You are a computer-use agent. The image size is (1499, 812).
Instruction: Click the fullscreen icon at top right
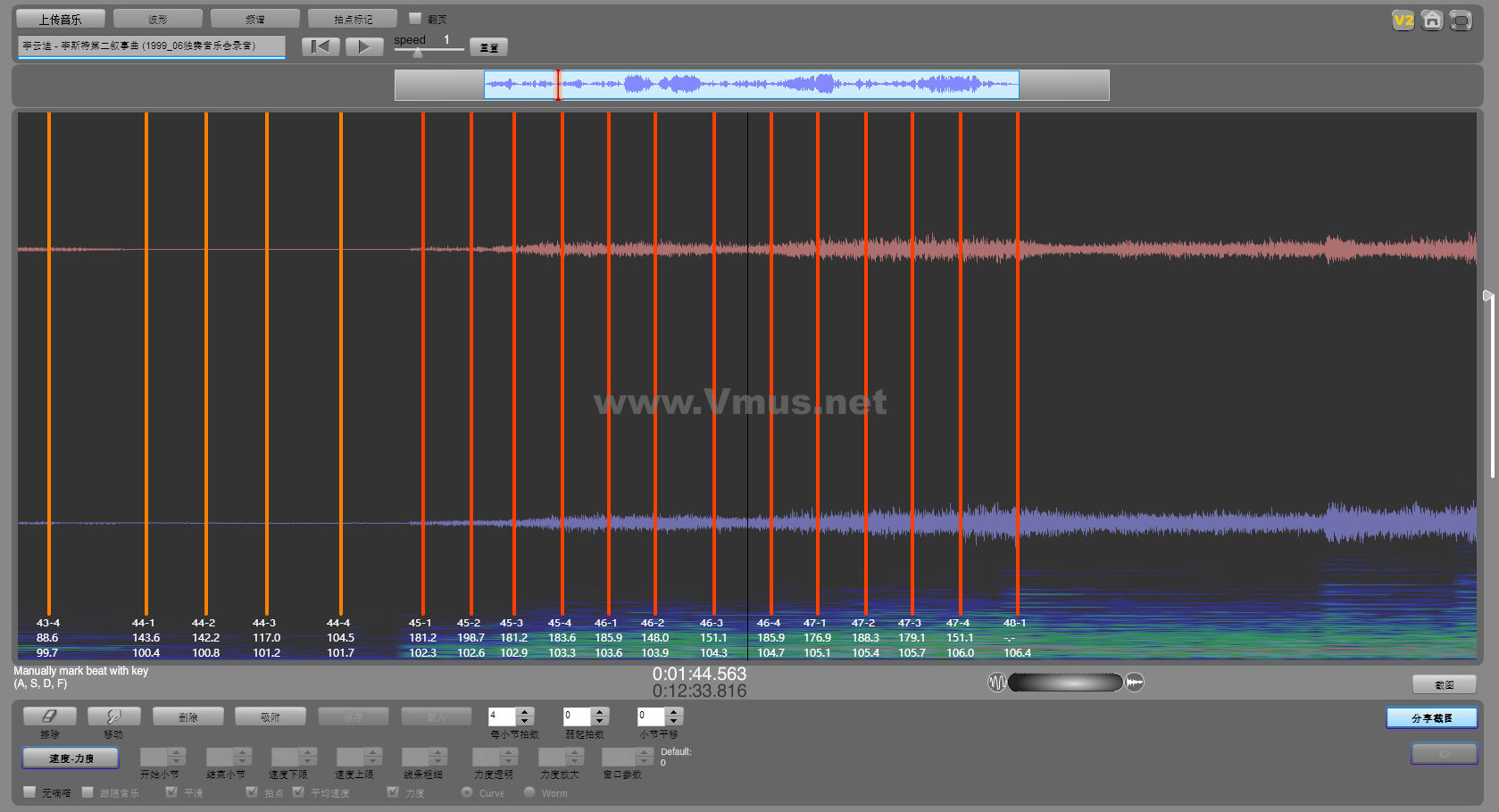[1461, 20]
